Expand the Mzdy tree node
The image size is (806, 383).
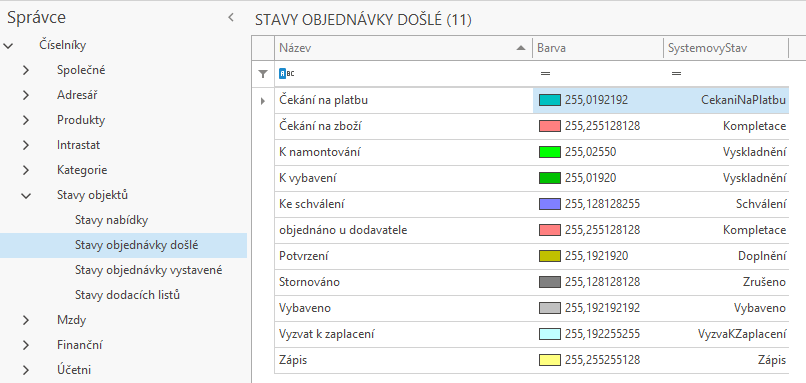[26, 320]
